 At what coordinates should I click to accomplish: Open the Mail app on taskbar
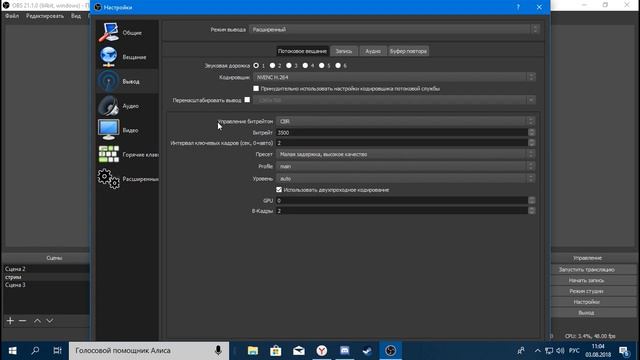299,351
